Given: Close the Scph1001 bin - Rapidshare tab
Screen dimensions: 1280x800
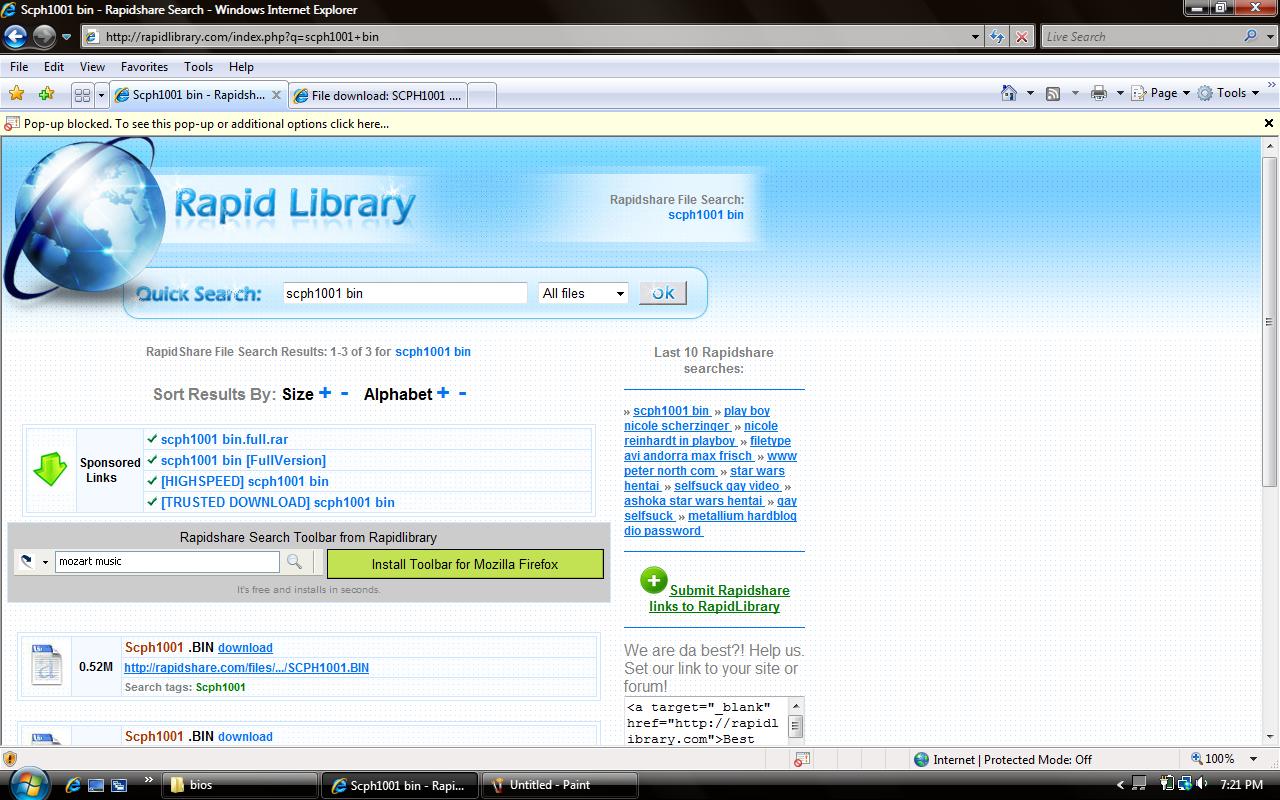Looking at the screenshot, I should tap(277, 96).
